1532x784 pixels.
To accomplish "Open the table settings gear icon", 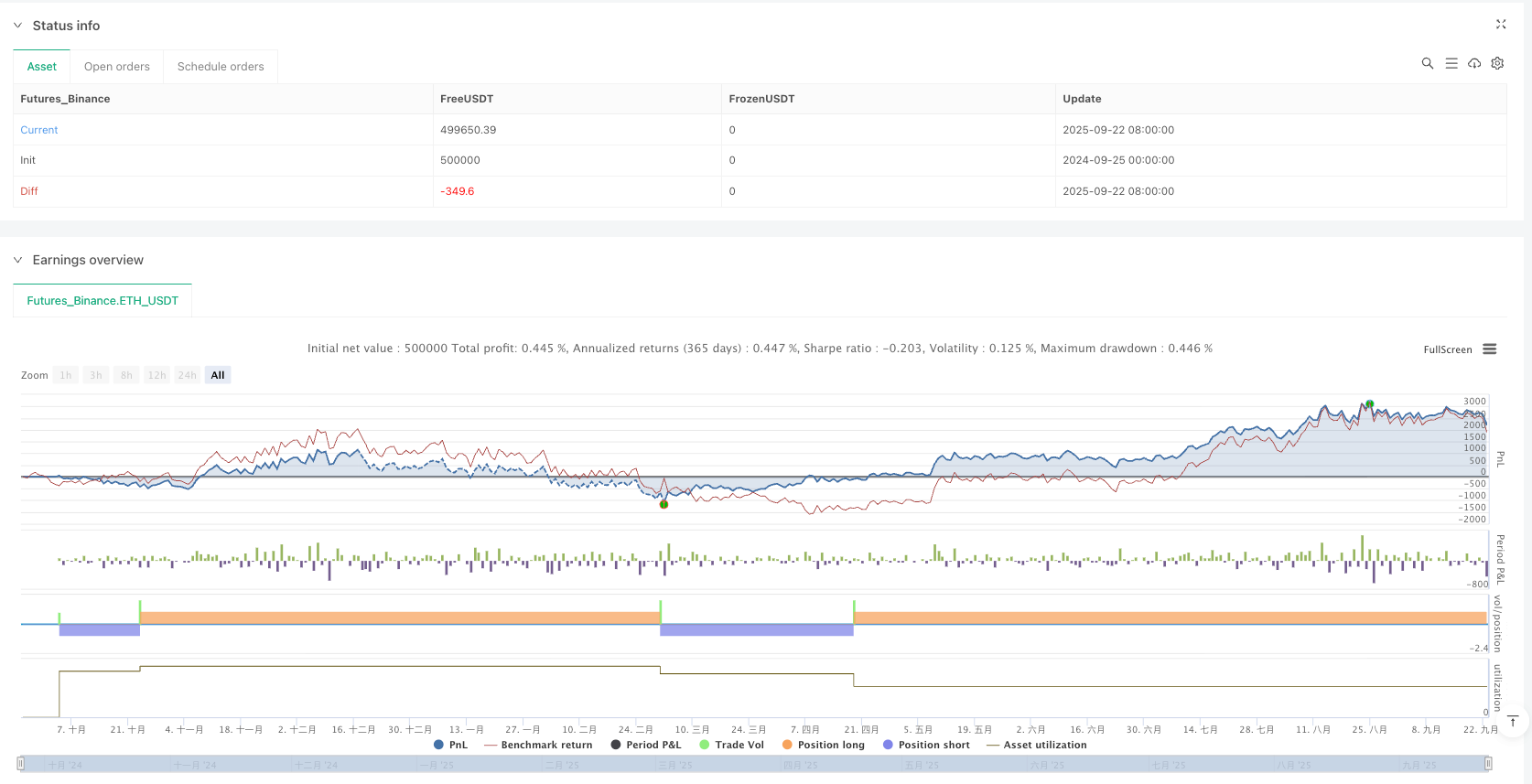I will (x=1497, y=63).
